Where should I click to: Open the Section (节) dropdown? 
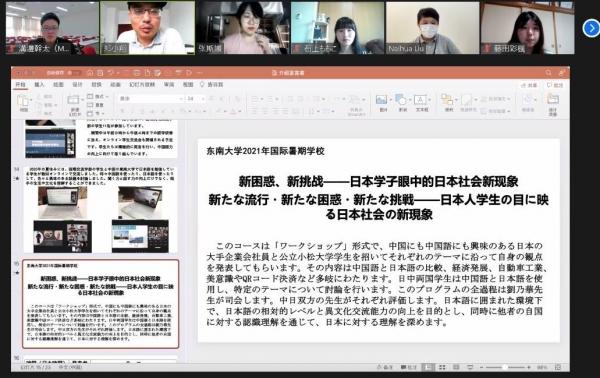(x=95, y=114)
